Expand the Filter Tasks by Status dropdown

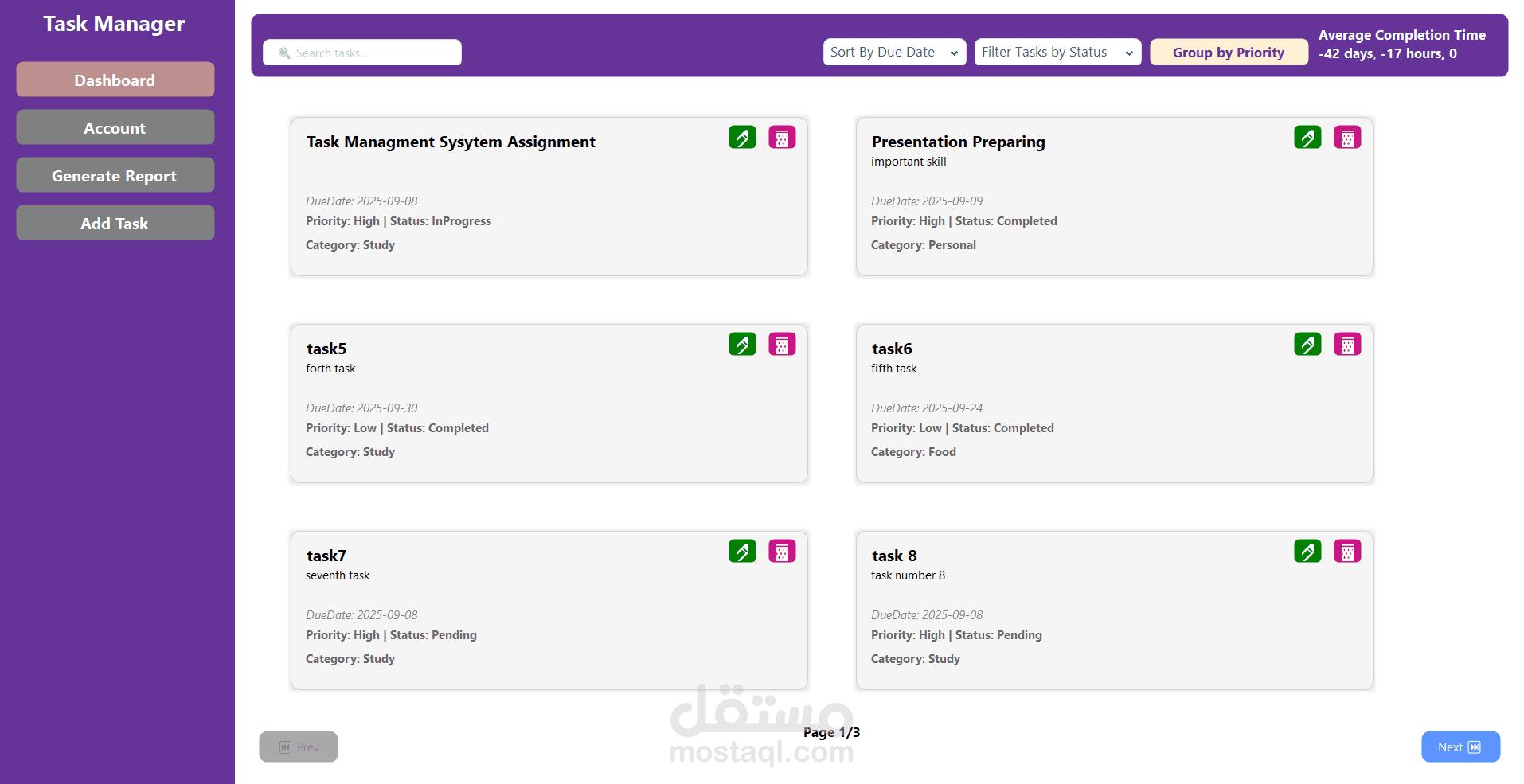click(1057, 52)
